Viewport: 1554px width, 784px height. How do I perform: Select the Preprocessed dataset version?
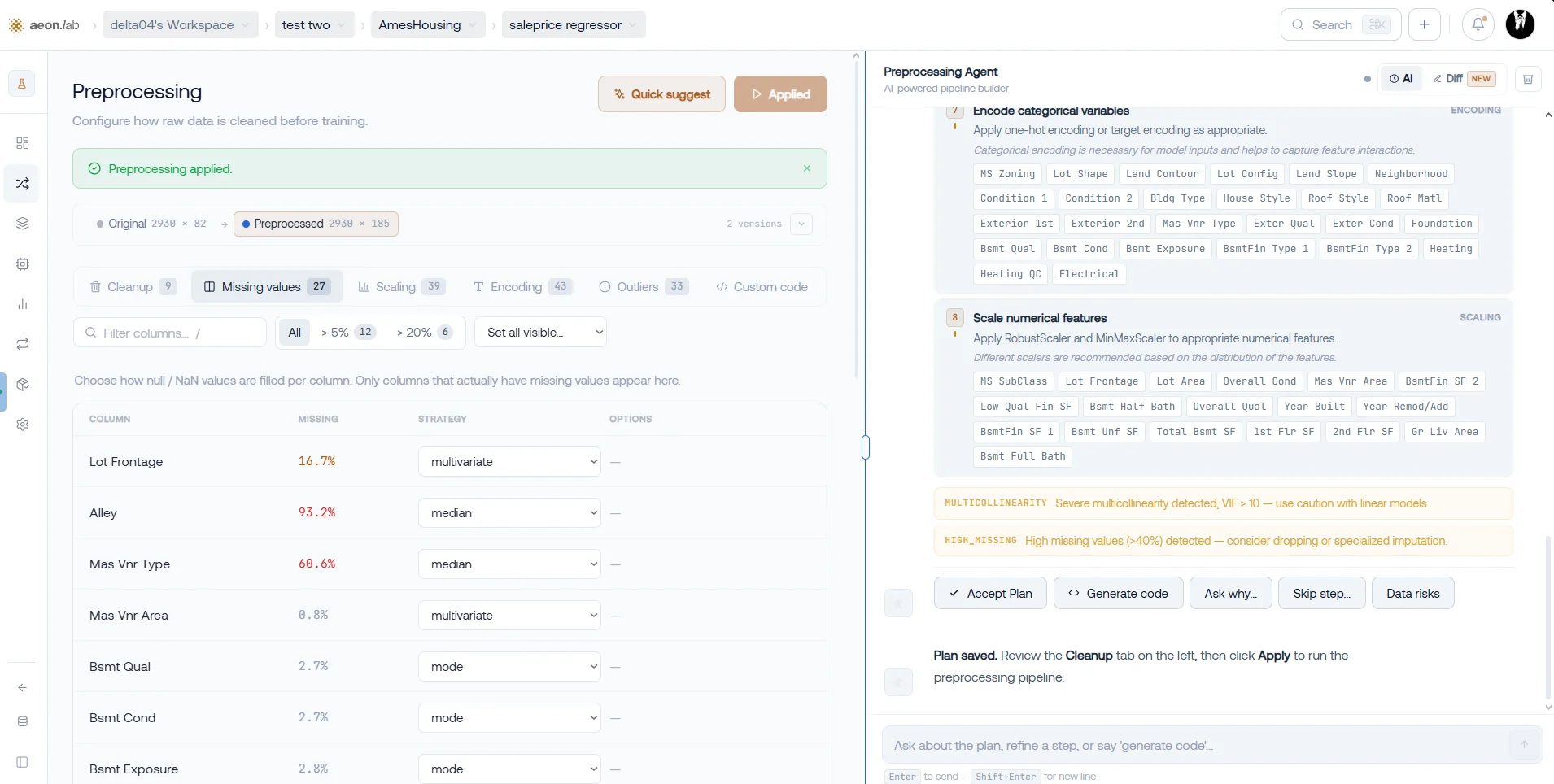(316, 224)
